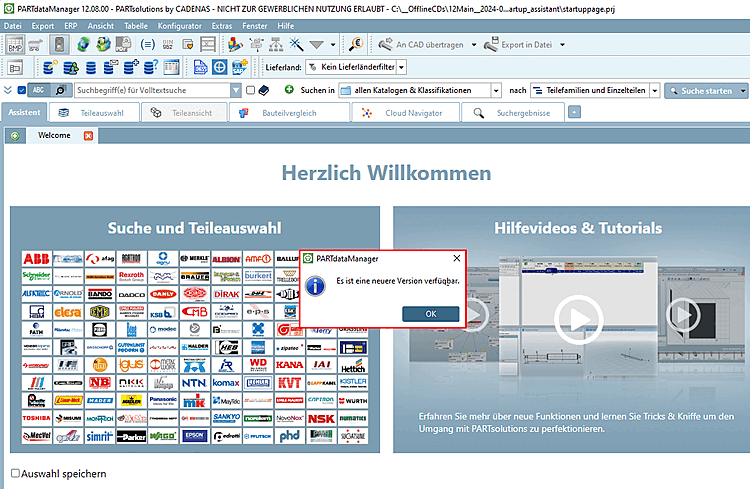The height and width of the screenshot is (489, 750).
Task: Open dropdown arrow next to gray triangle icon
Action: point(333,44)
